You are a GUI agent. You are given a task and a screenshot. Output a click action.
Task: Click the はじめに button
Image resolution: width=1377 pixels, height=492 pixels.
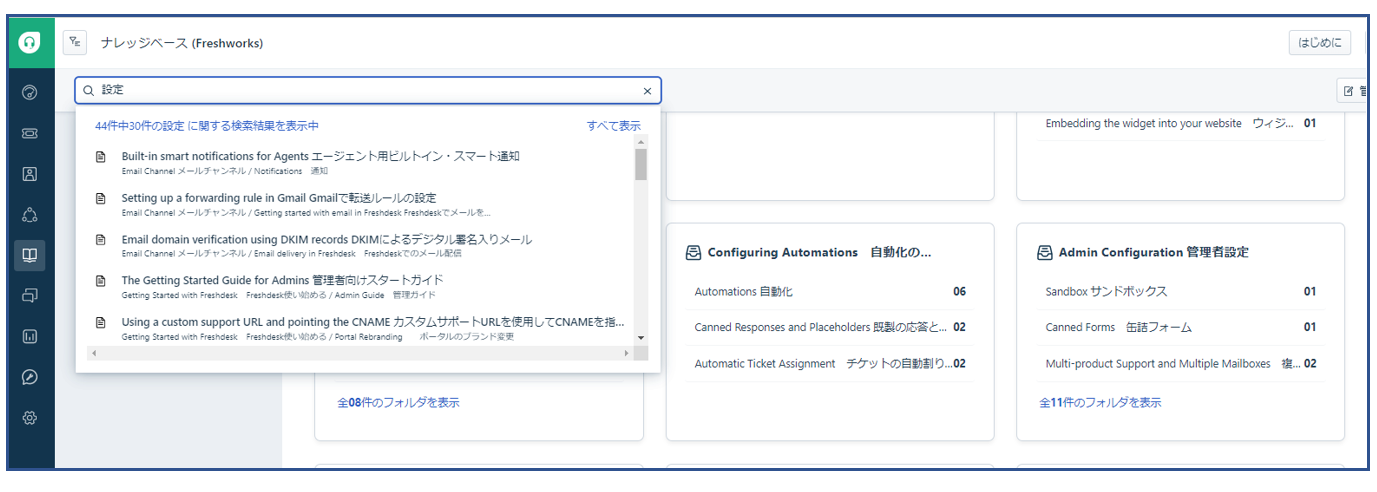(1320, 43)
